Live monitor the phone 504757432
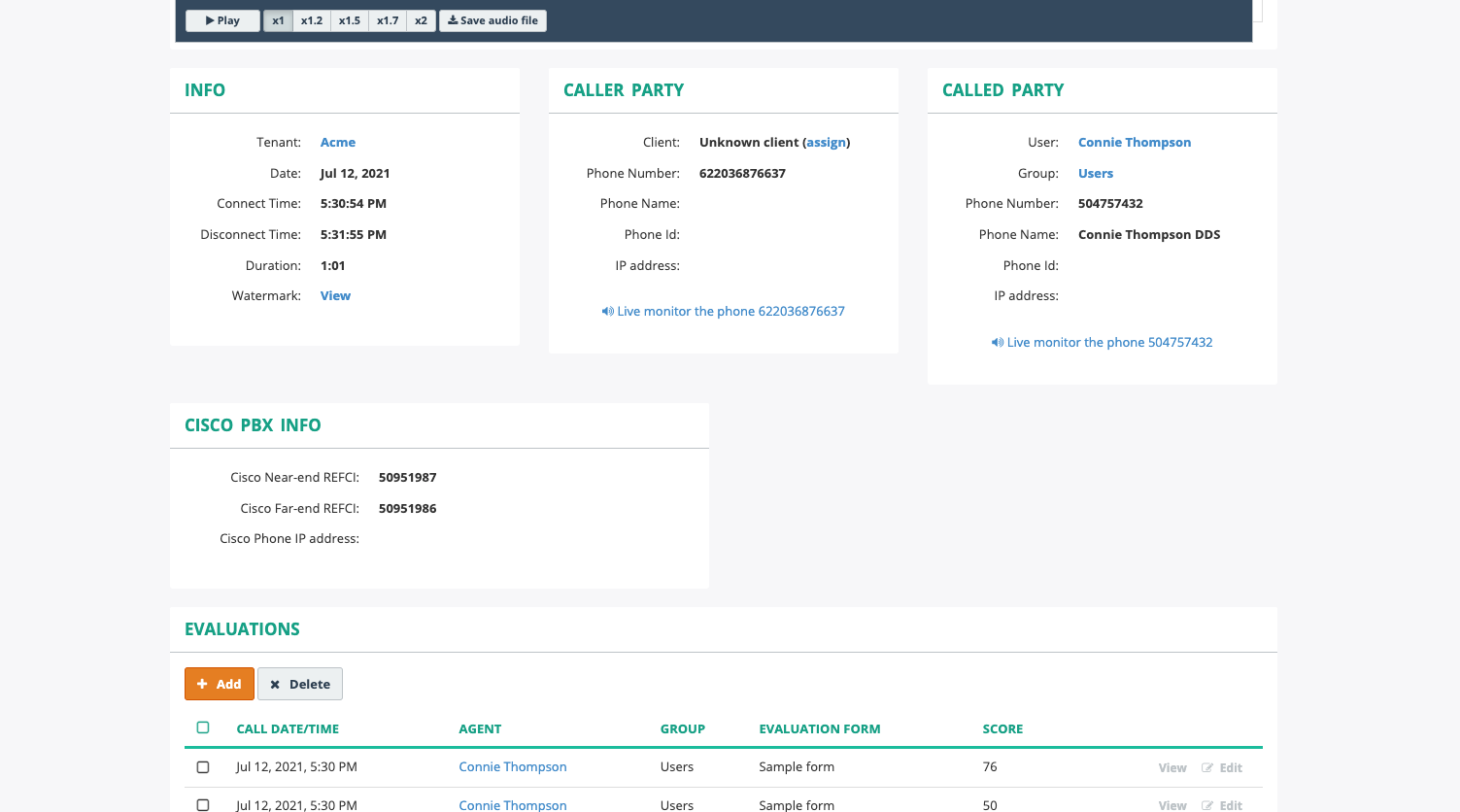The height and width of the screenshot is (812, 1460). (1102, 342)
